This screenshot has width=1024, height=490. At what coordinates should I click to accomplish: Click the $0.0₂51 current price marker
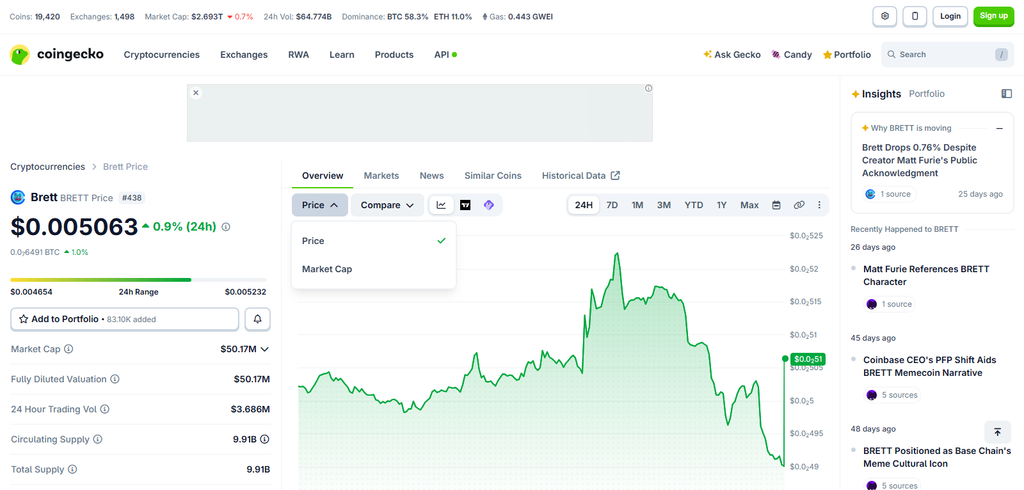808,358
